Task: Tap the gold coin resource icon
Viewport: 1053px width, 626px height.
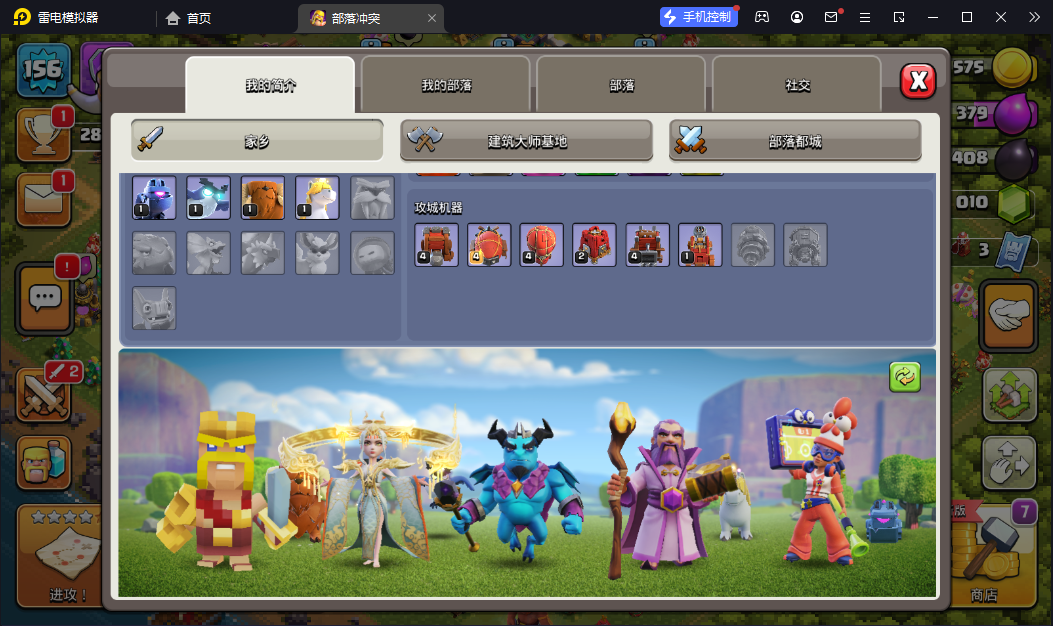Action: tap(1013, 67)
